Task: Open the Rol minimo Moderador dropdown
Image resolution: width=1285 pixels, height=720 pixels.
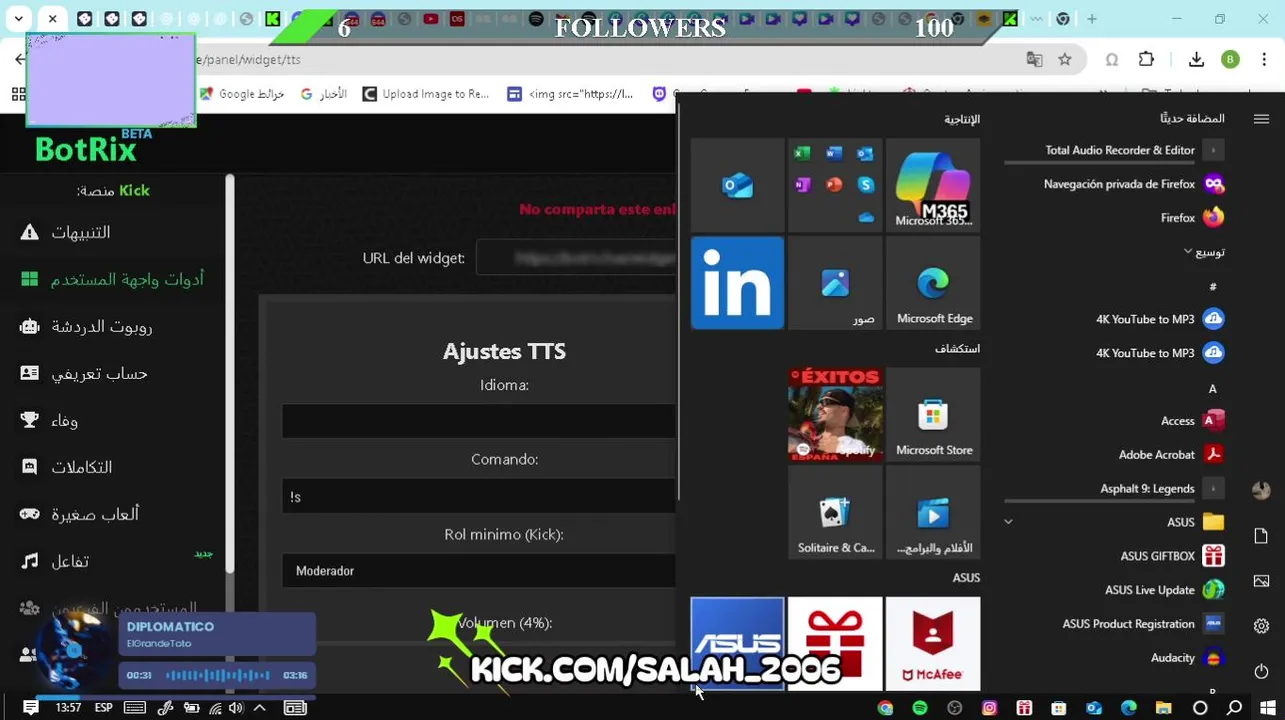Action: click(x=479, y=570)
